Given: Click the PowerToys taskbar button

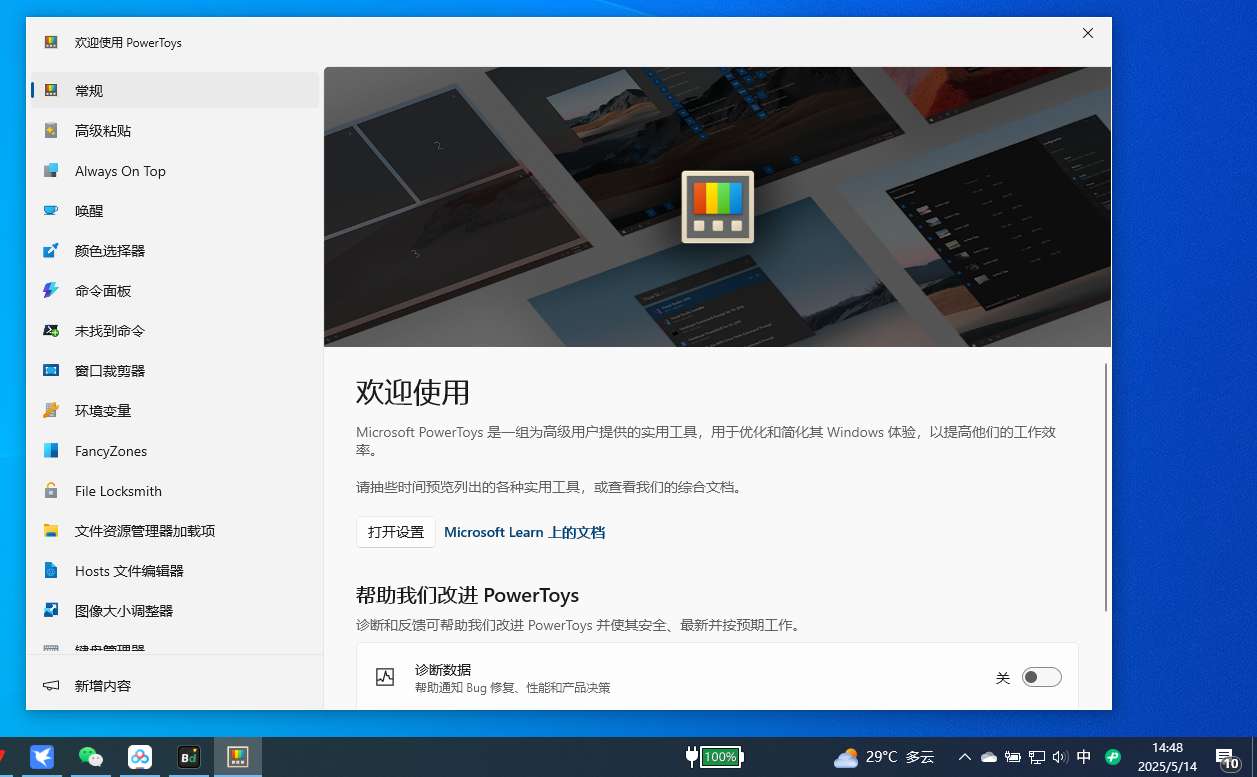Looking at the screenshot, I should click(238, 757).
